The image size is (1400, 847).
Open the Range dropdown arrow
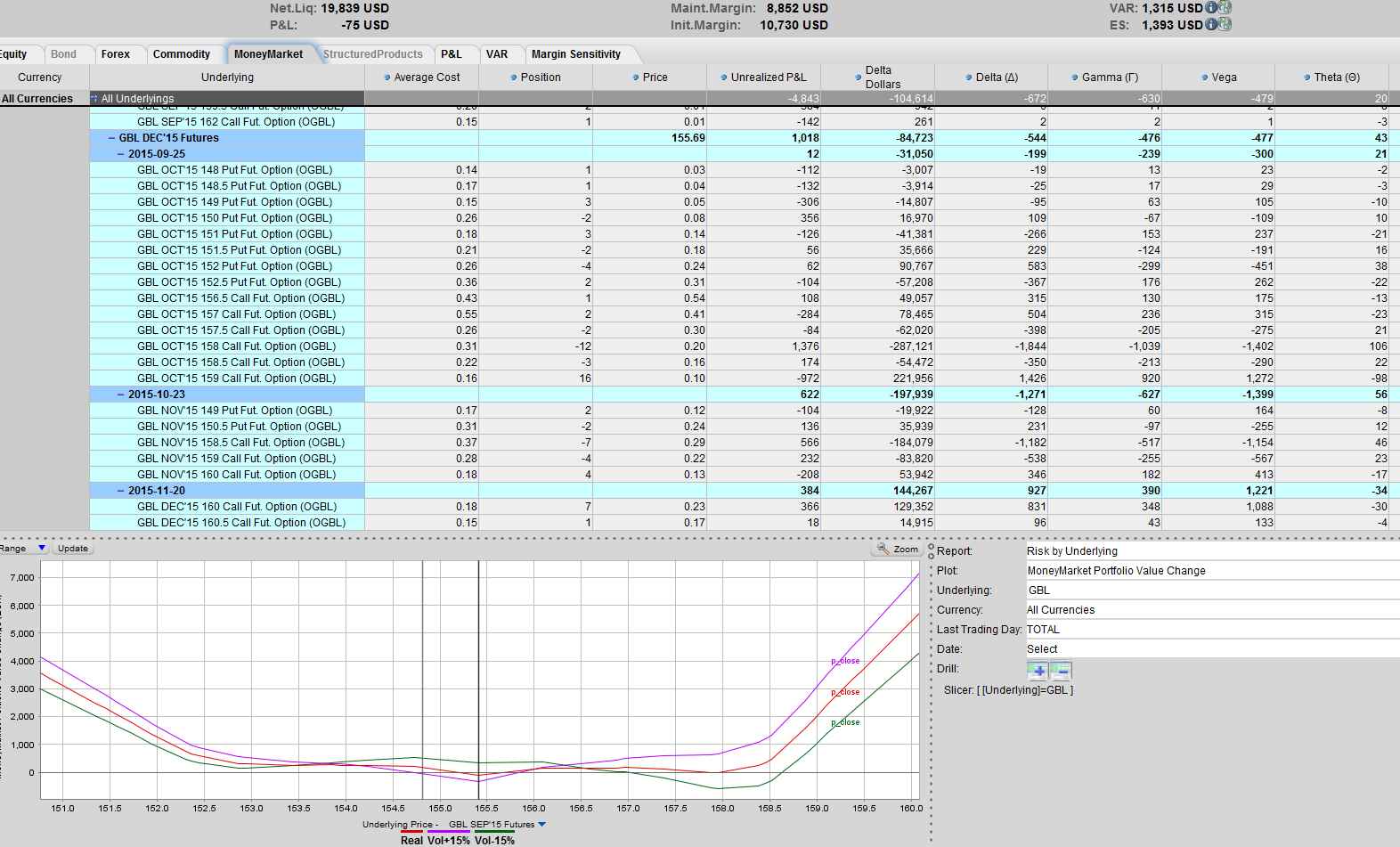point(41,549)
